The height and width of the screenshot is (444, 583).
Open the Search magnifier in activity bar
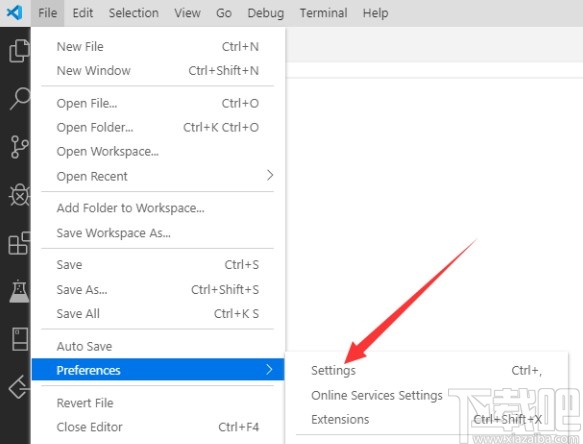coord(20,99)
